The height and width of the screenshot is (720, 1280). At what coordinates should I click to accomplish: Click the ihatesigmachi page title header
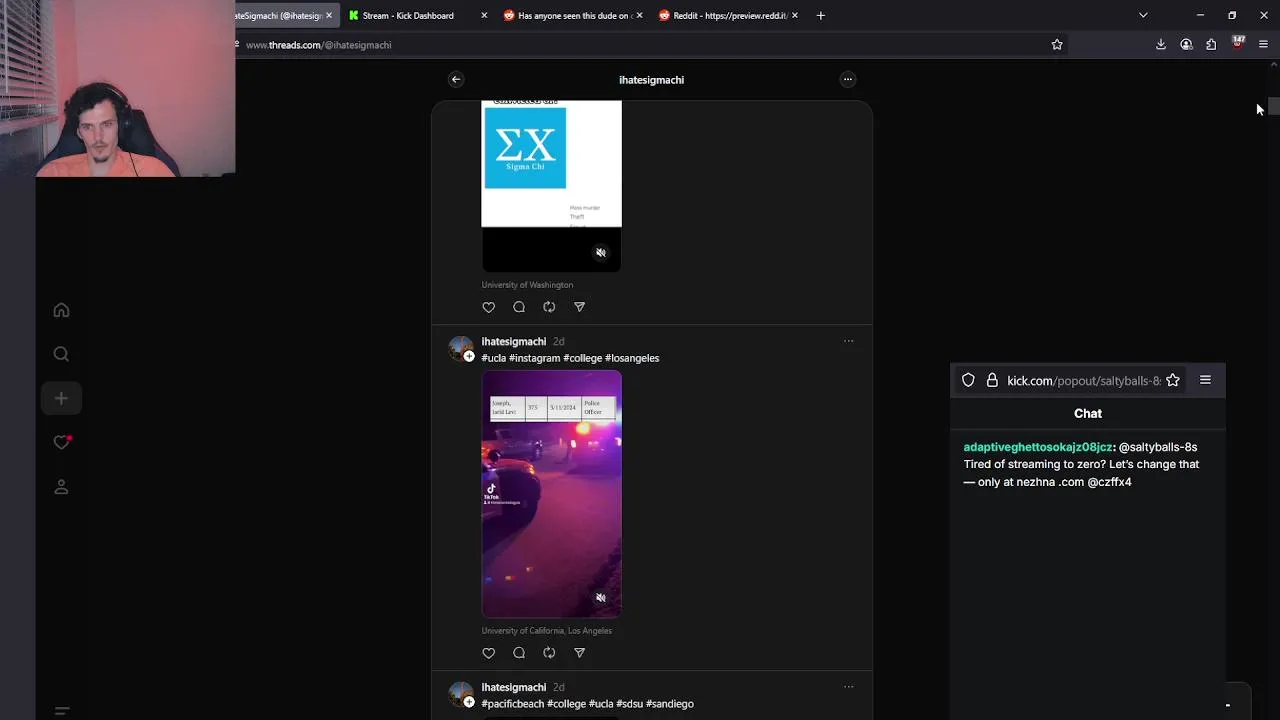pos(651,80)
